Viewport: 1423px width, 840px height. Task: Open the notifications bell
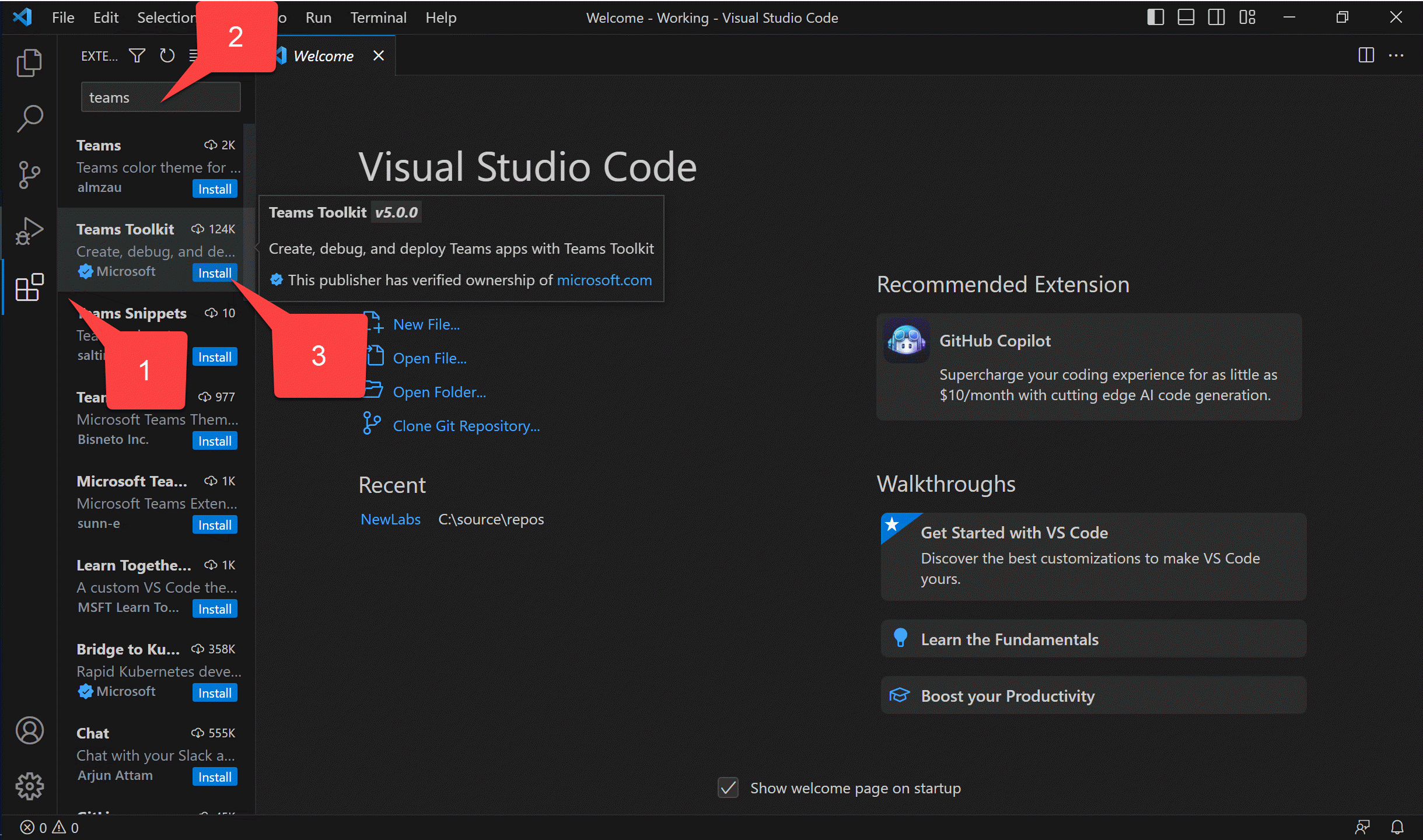click(1397, 827)
